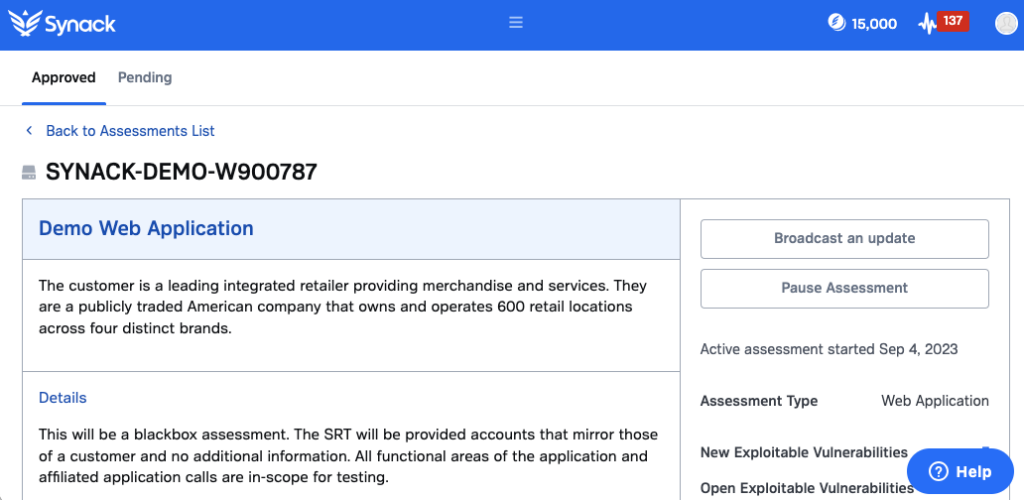This screenshot has width=1024, height=500.
Task: Open the user profile avatar
Action: 1006,23
